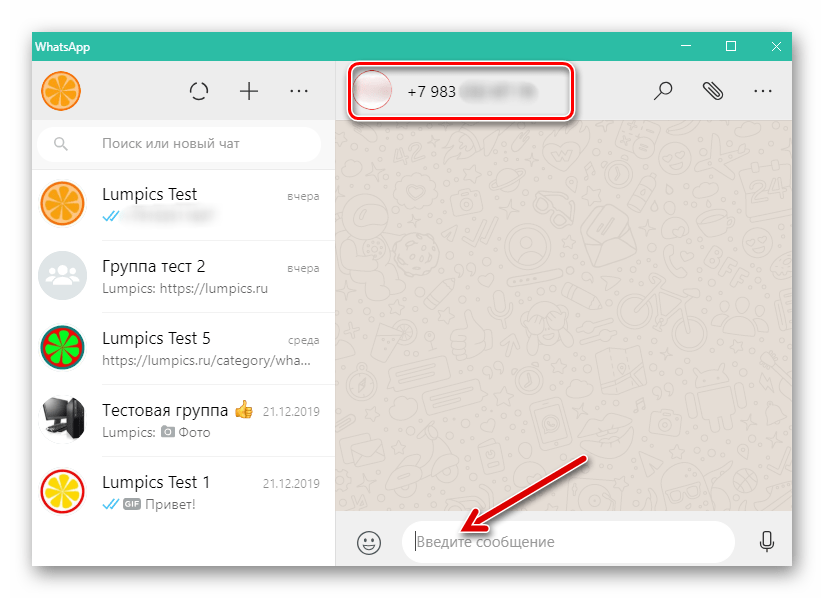
Task: Open the left panel three-dots menu
Action: [298, 91]
